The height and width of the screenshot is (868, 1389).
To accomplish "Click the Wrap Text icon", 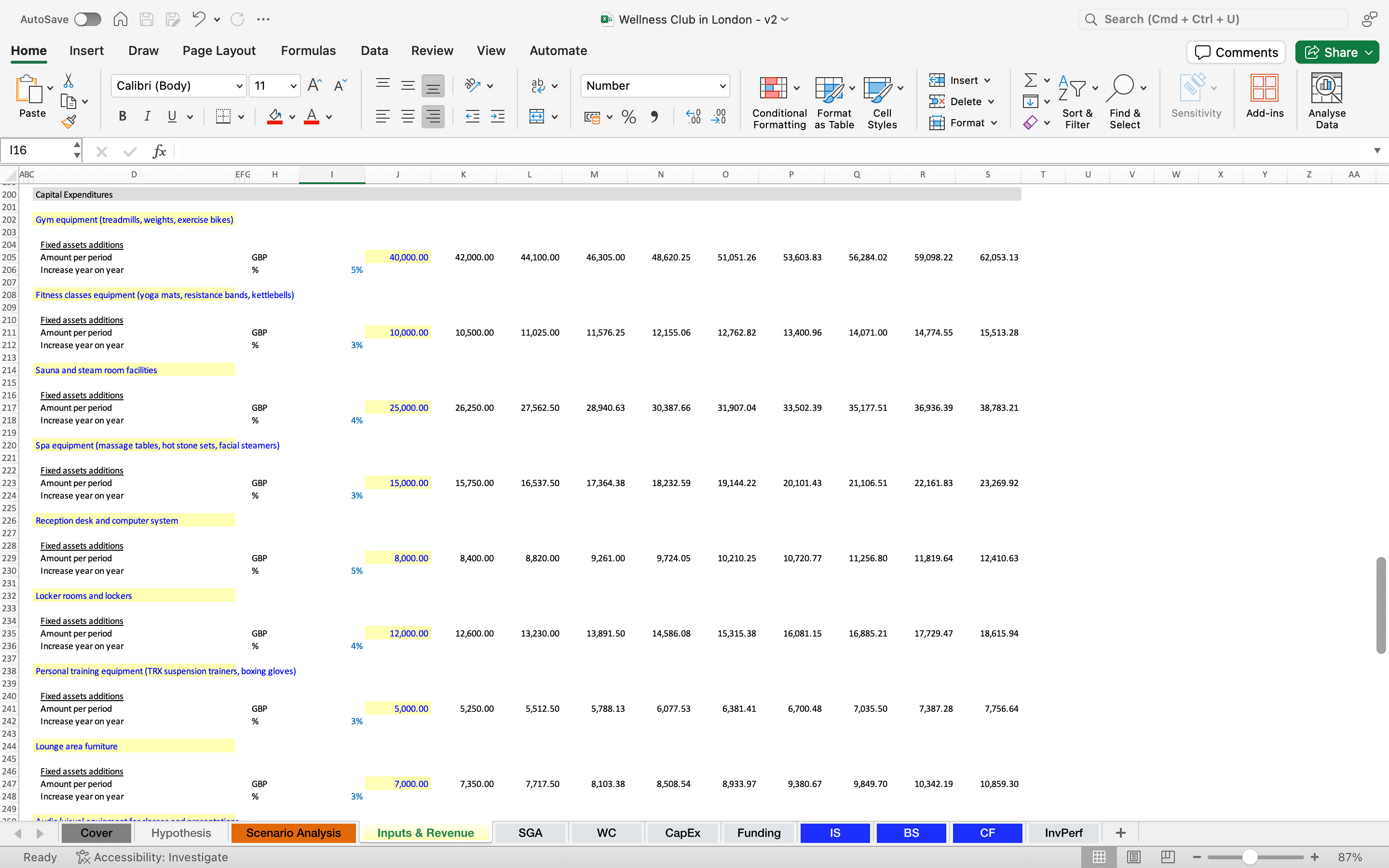I will (x=538, y=85).
